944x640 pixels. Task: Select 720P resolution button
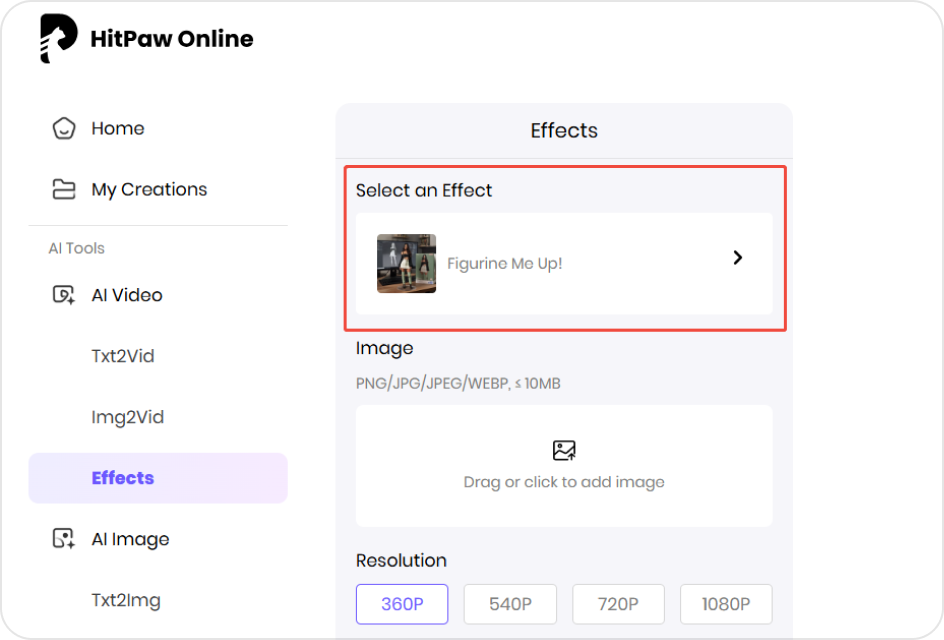(x=618, y=604)
